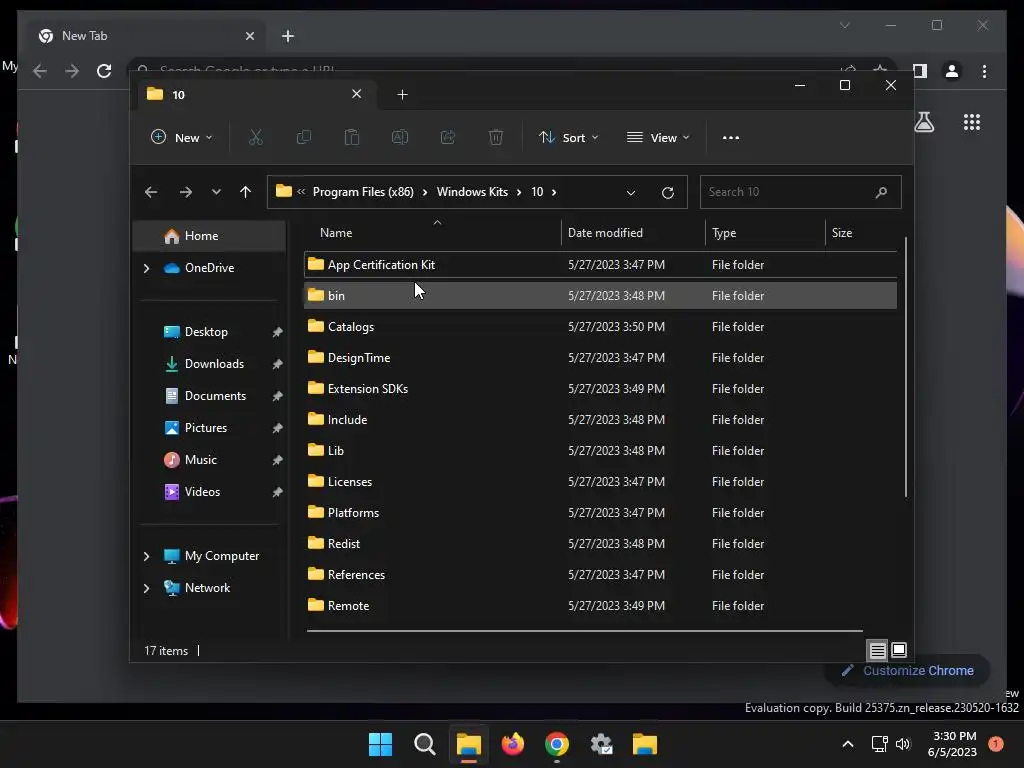The height and width of the screenshot is (768, 1024).
Task: Click the horizontal scrollbar below file list
Action: 584,631
